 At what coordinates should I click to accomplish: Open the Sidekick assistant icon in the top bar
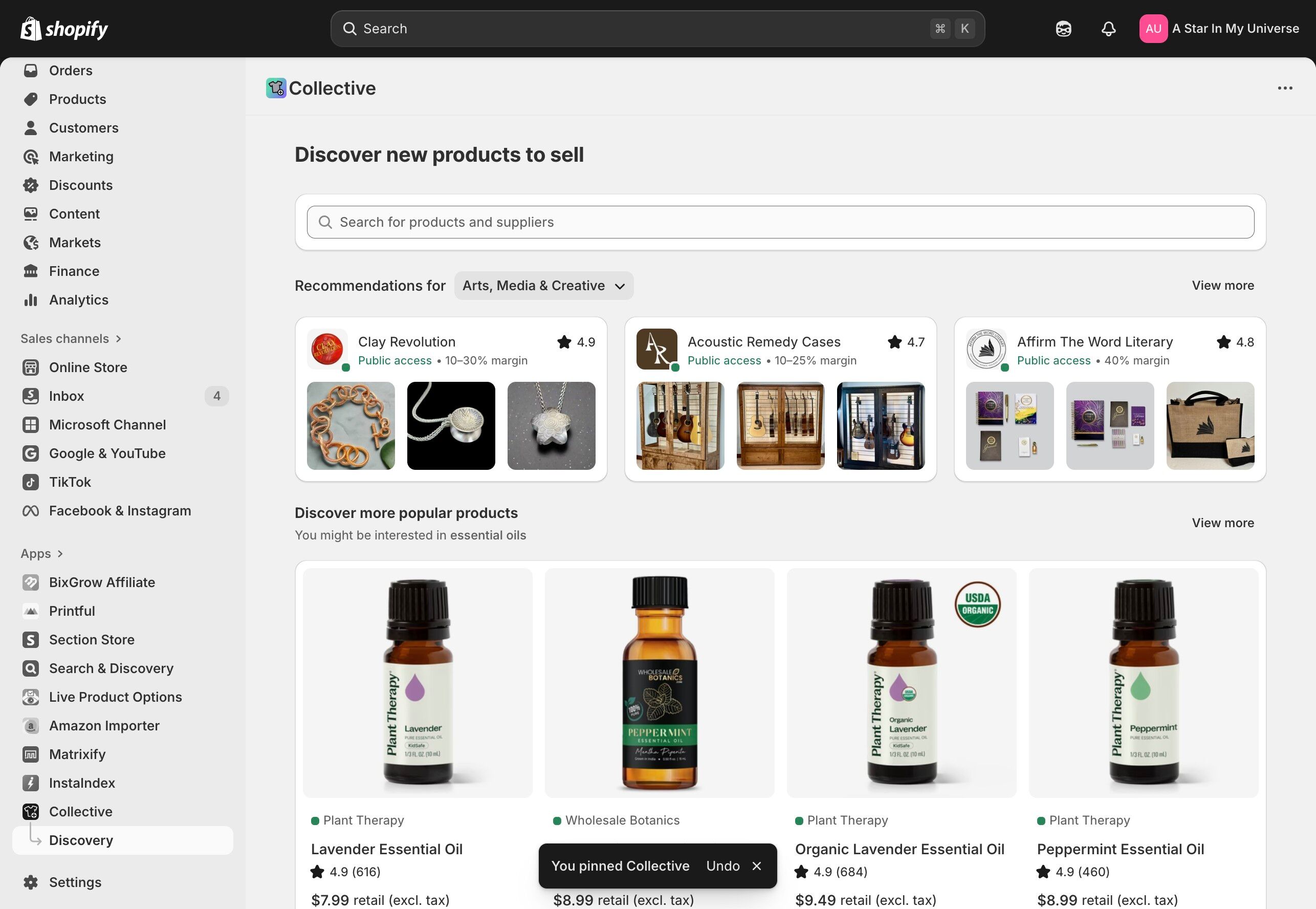coord(1063,29)
